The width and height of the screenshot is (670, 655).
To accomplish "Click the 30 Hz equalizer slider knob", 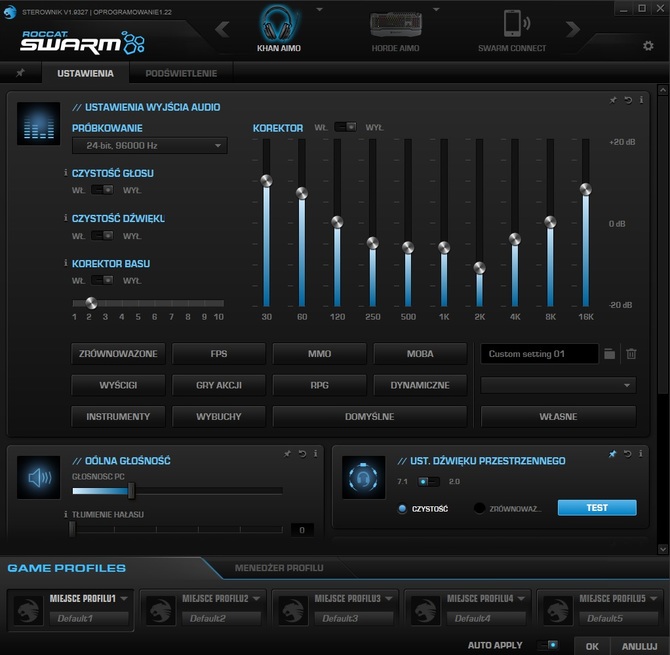I will click(x=266, y=180).
